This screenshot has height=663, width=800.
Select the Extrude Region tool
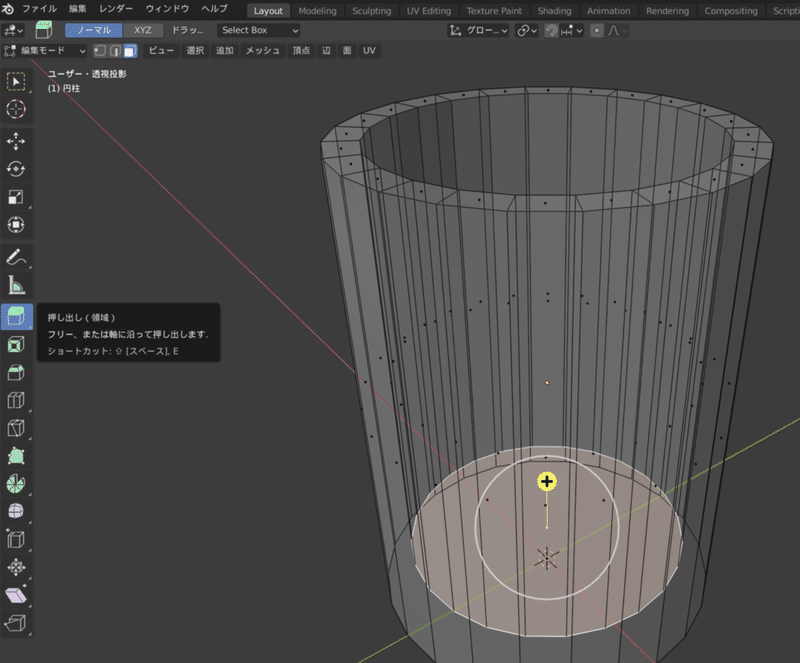[x=16, y=317]
